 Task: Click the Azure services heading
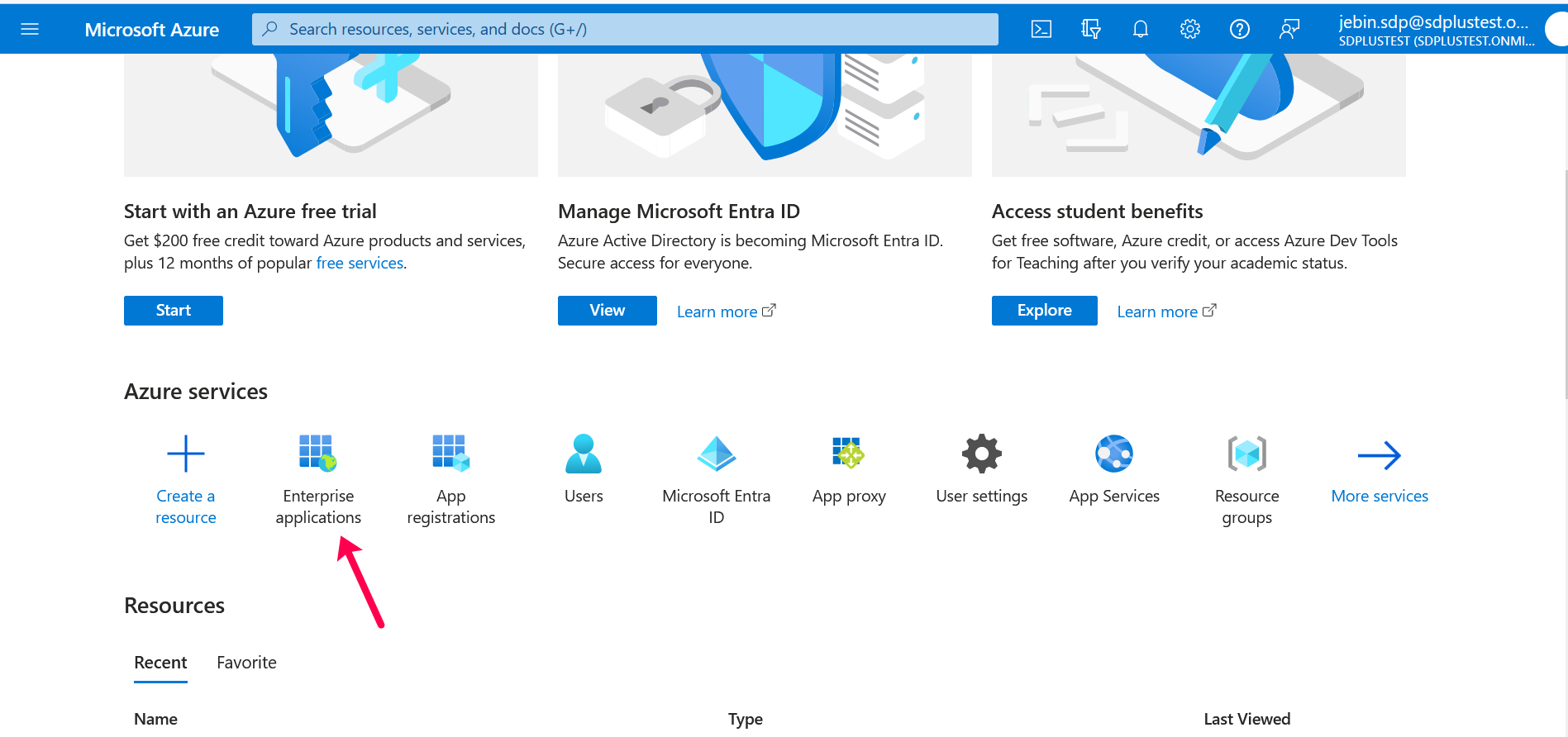tap(196, 392)
